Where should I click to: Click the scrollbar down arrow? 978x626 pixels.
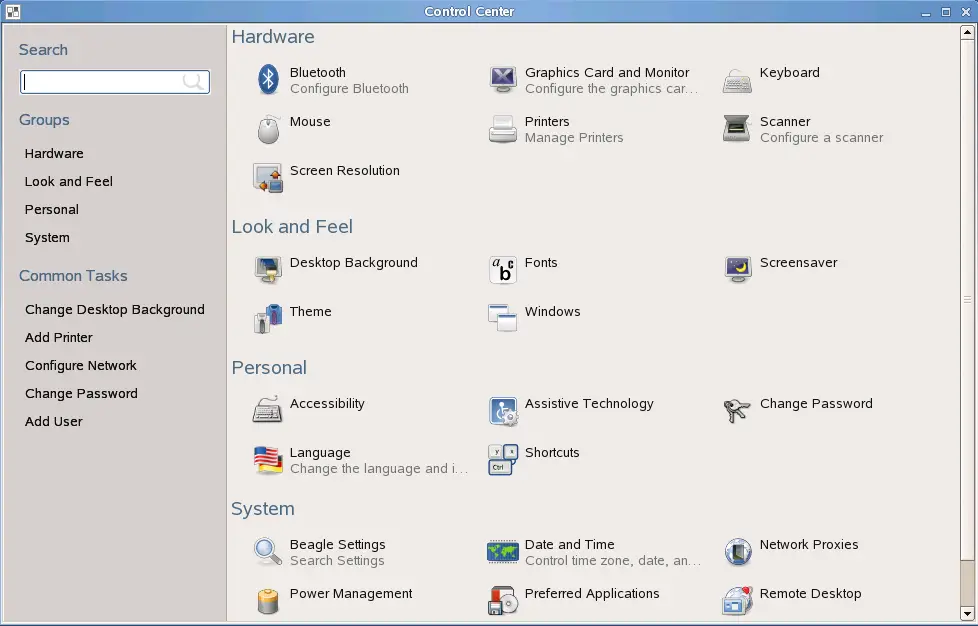click(x=967, y=612)
